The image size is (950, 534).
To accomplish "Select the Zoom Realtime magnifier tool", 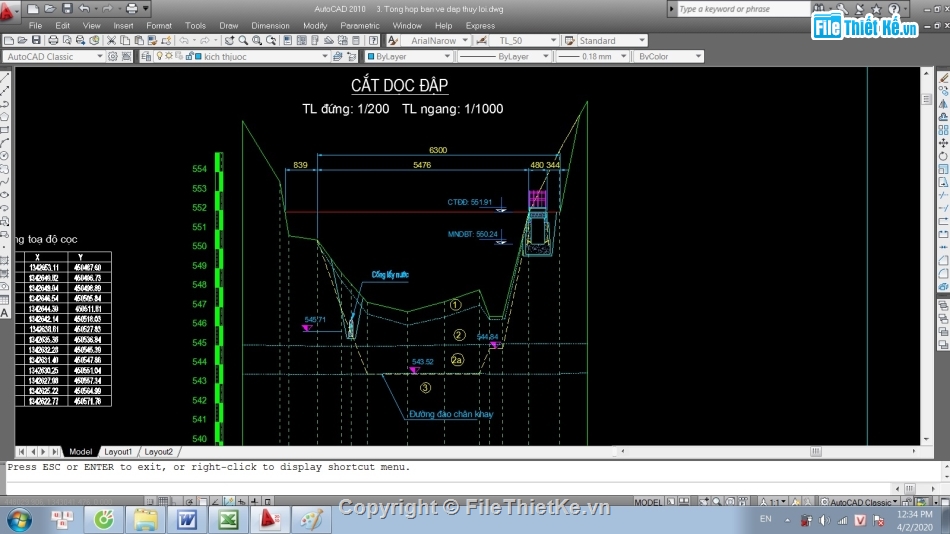I will pyautogui.click(x=243, y=41).
